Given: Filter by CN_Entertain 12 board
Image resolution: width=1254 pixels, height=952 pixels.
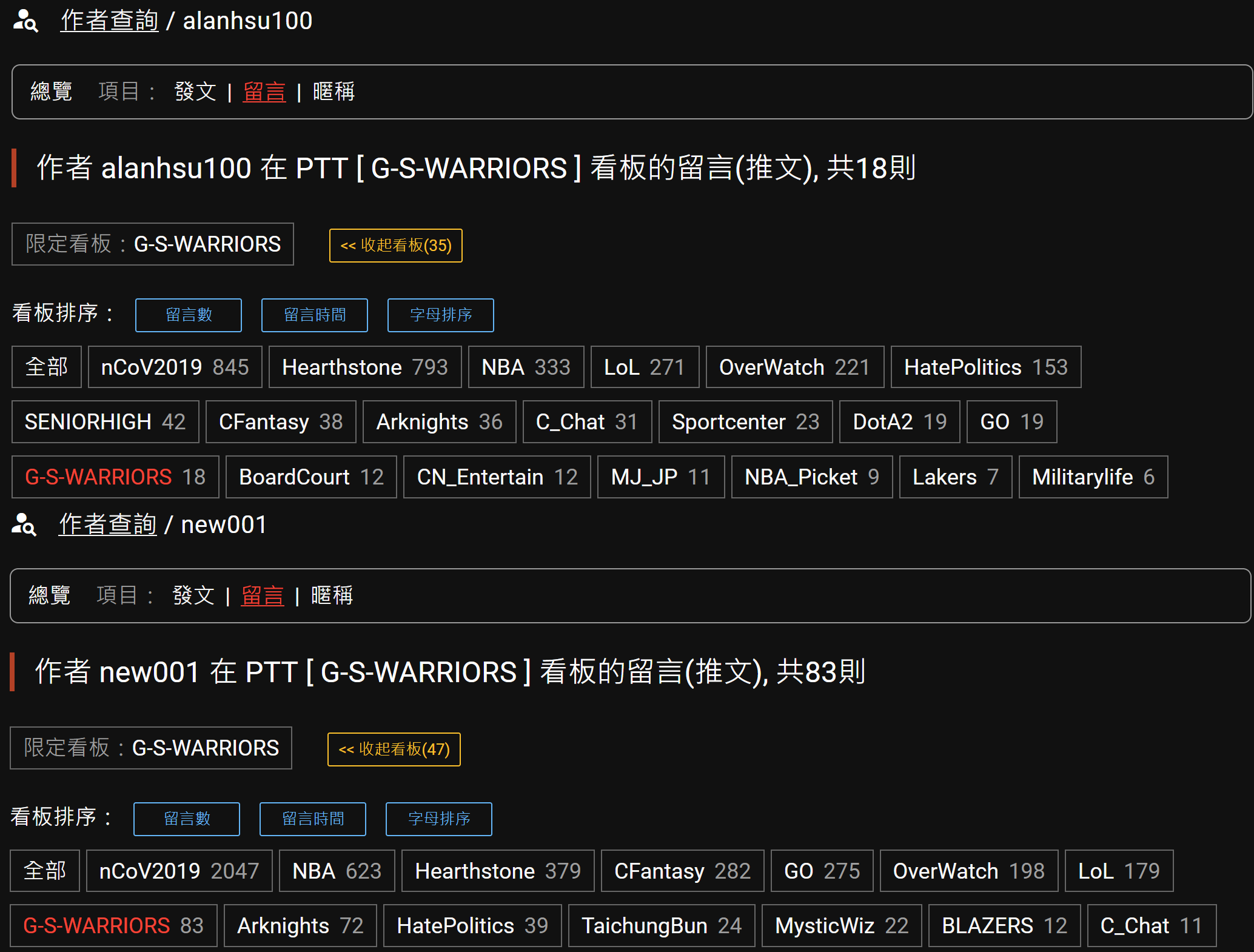Looking at the screenshot, I should click(497, 477).
